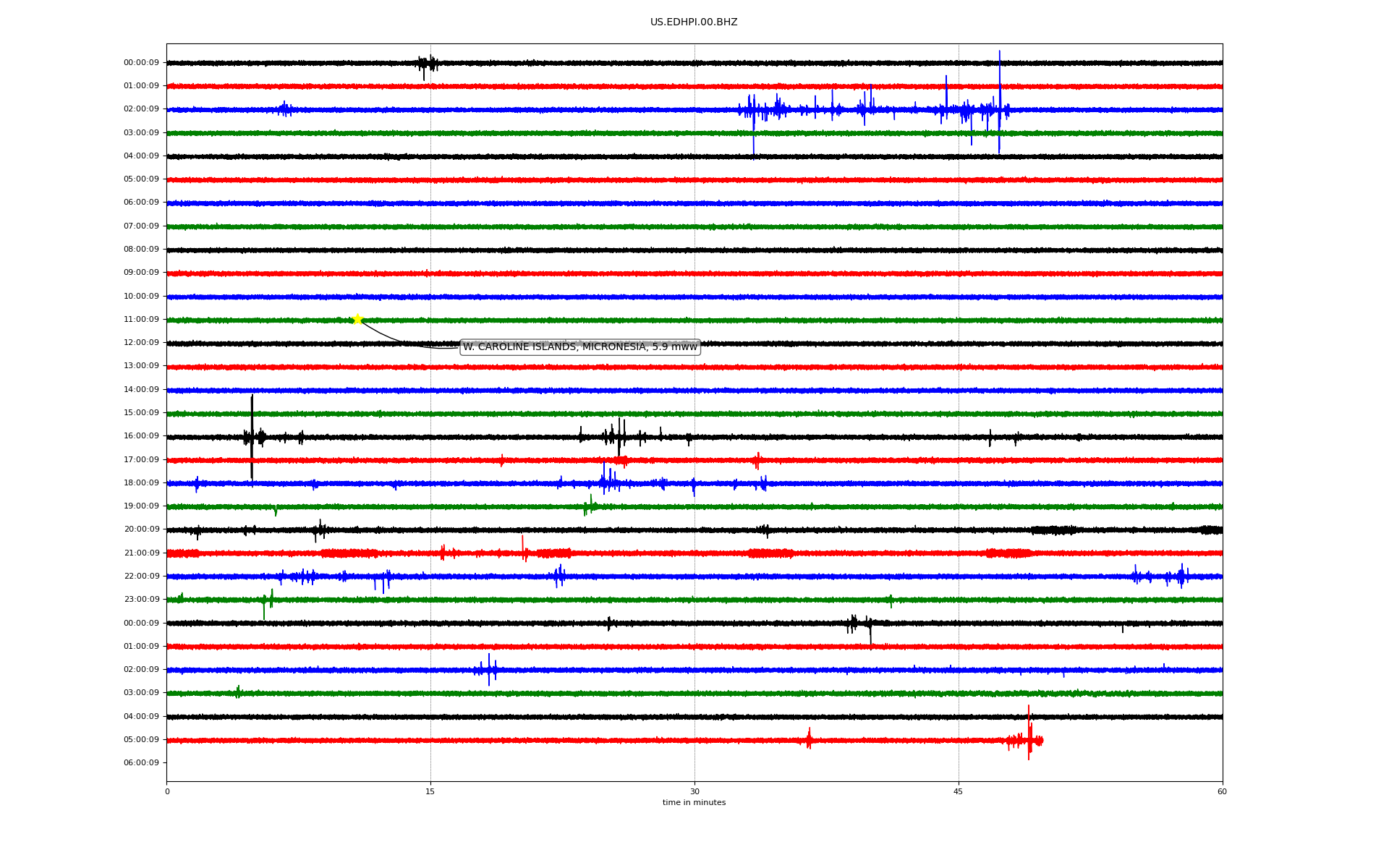Select the 11:00:09 row label
The height and width of the screenshot is (868, 1389).
click(x=141, y=320)
